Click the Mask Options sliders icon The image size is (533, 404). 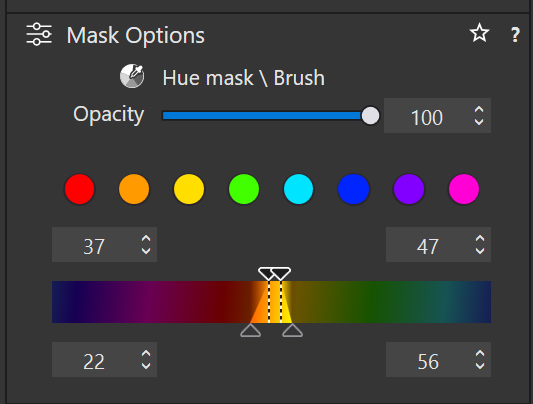39,34
